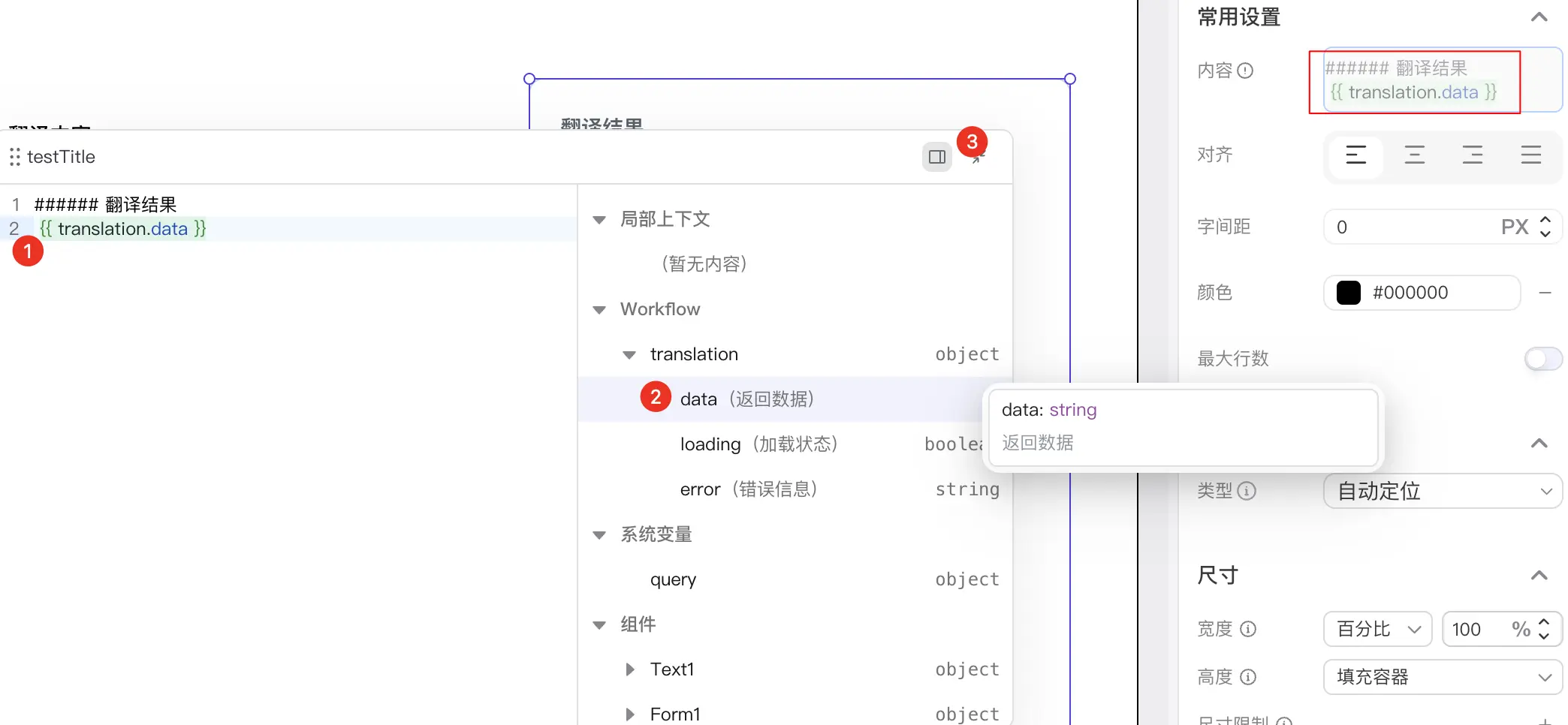
Task: Collapse the Workflow tree group
Action: 599,310
